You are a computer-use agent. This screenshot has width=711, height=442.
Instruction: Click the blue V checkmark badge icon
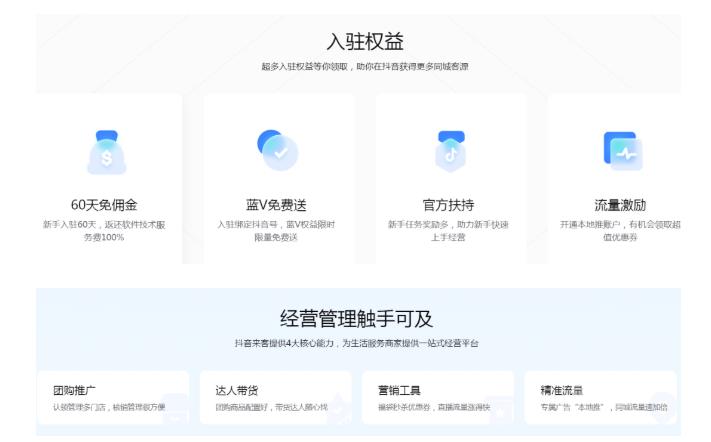pyautogui.click(x=277, y=149)
